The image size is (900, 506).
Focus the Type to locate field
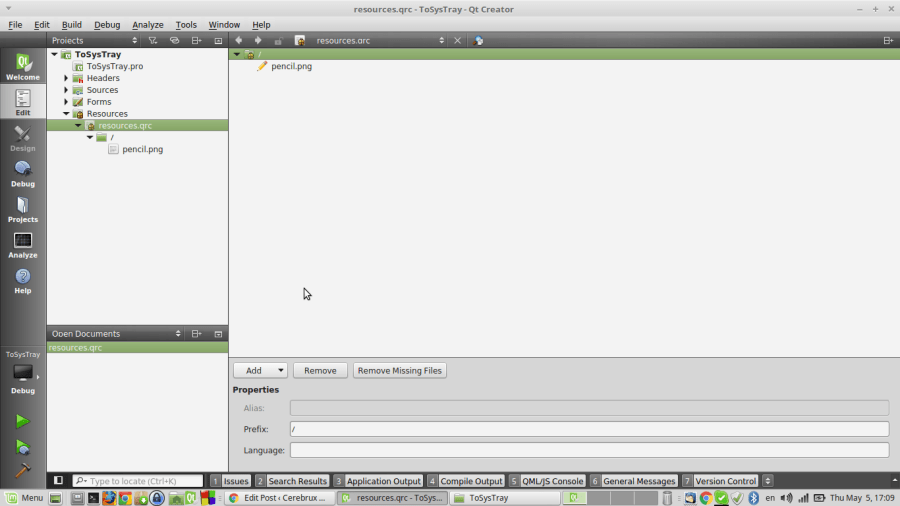[138, 481]
